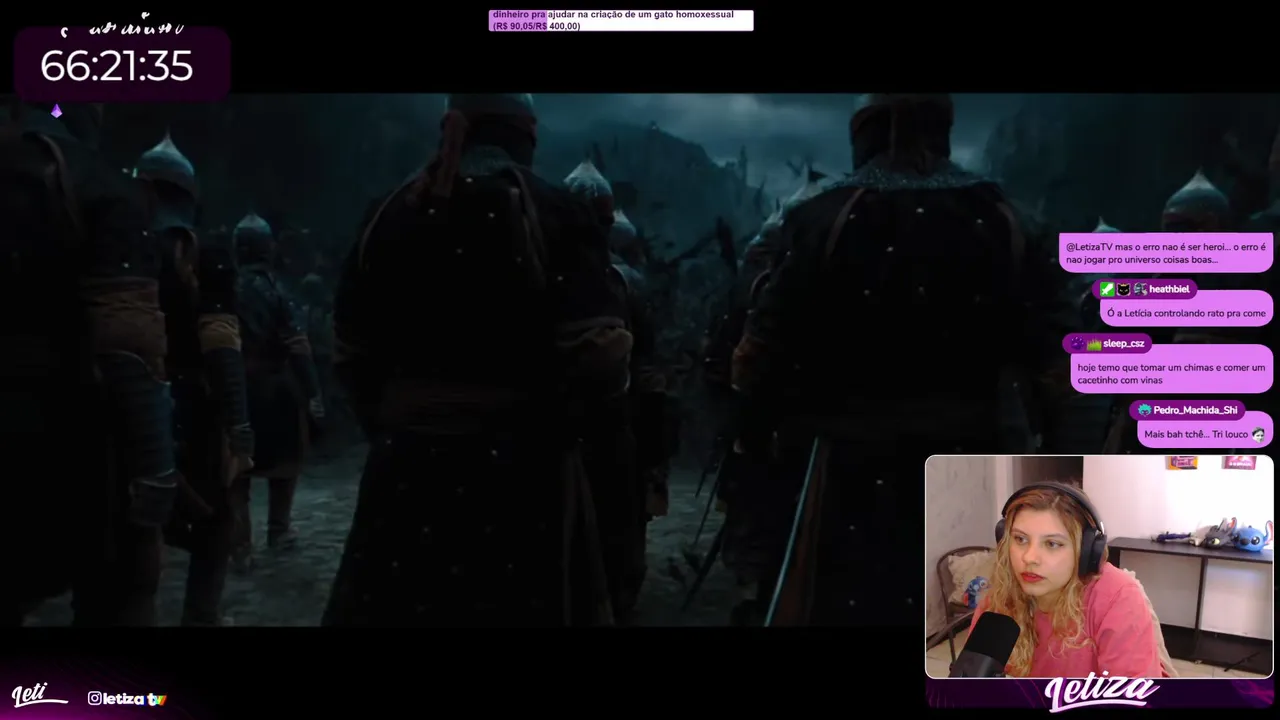Image resolution: width=1280 pixels, height=720 pixels.
Task: Click the emote after 'Tri louco'
Action: tap(1258, 434)
